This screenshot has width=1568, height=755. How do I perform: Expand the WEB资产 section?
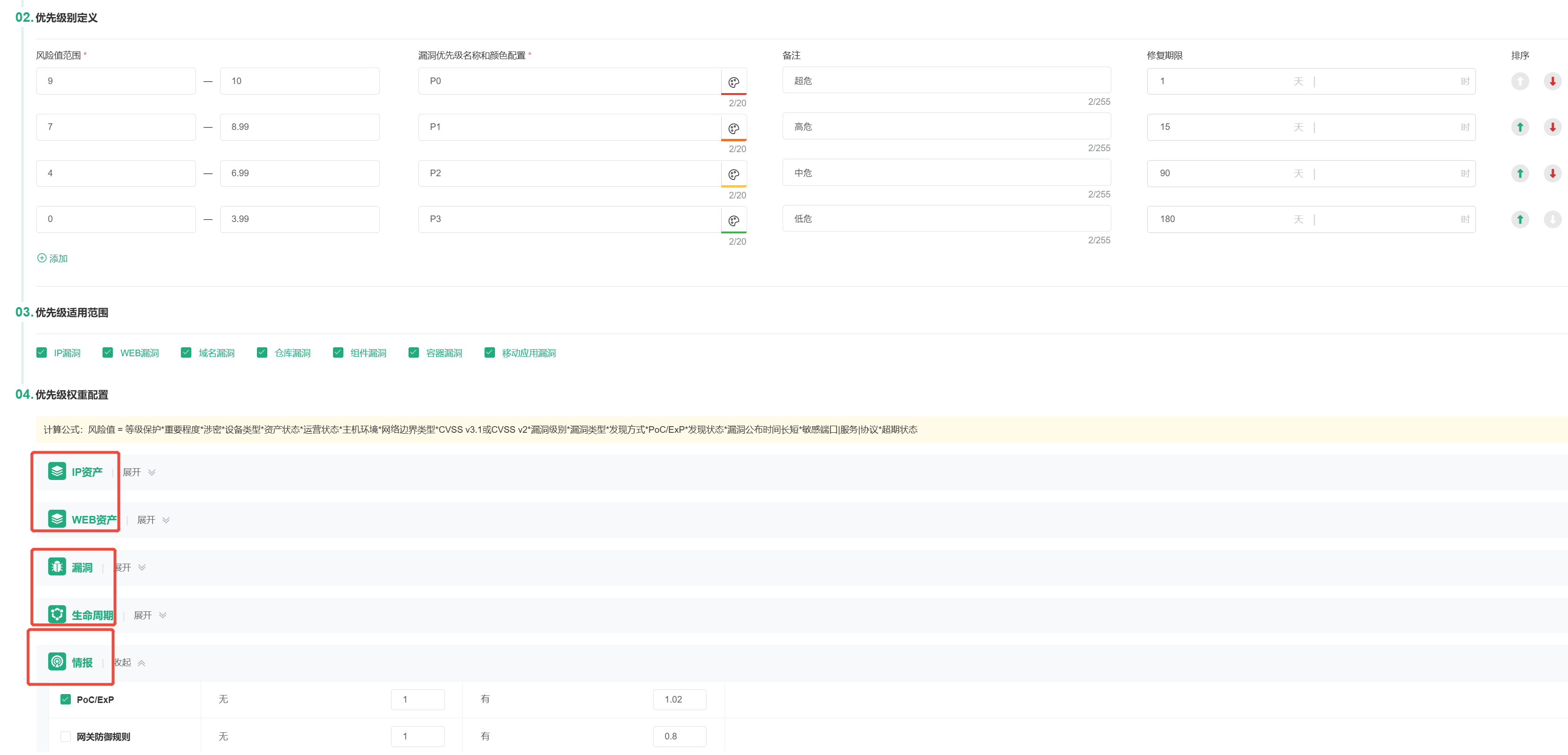tap(153, 520)
